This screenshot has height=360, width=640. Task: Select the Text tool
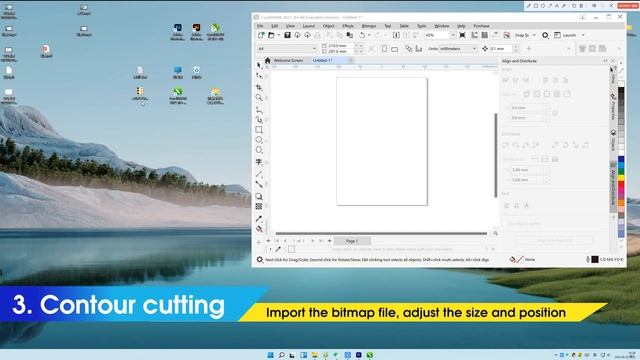pos(259,162)
